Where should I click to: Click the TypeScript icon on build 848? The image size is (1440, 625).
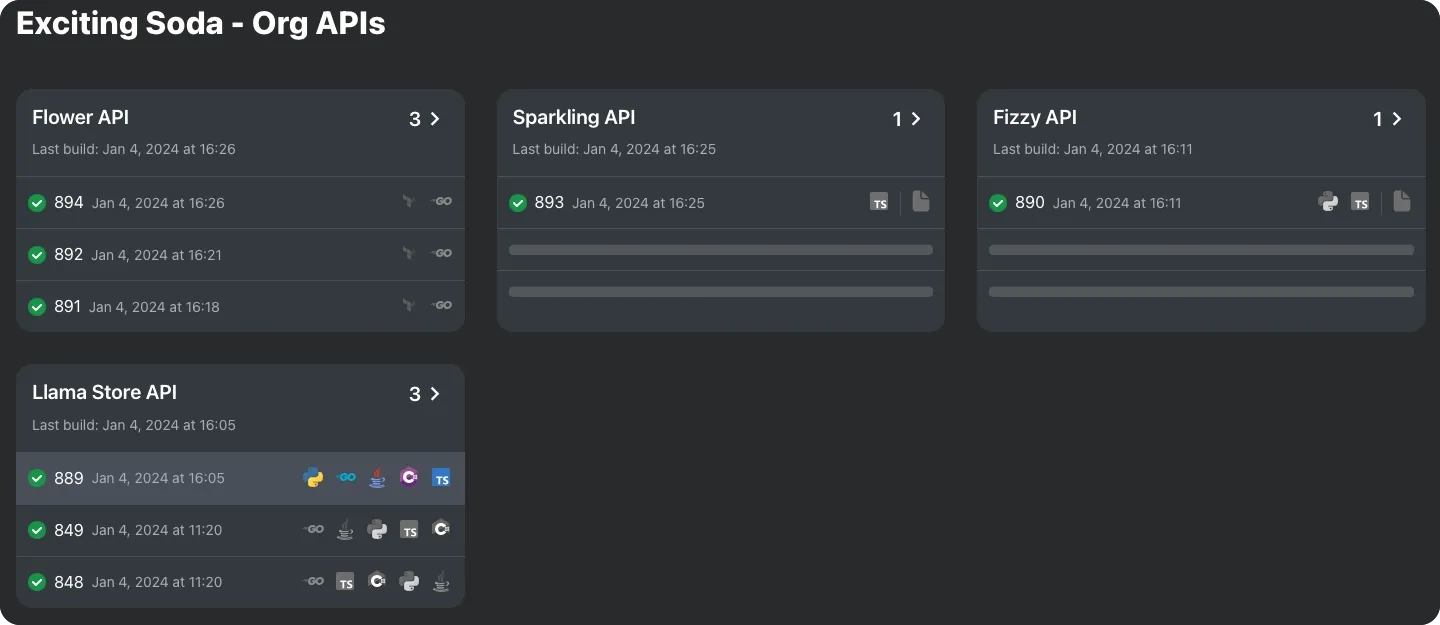tap(345, 581)
